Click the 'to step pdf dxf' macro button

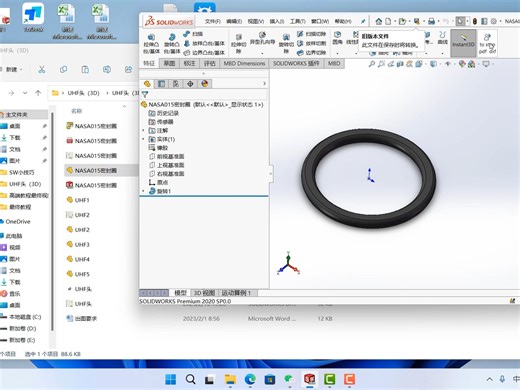(x=487, y=44)
